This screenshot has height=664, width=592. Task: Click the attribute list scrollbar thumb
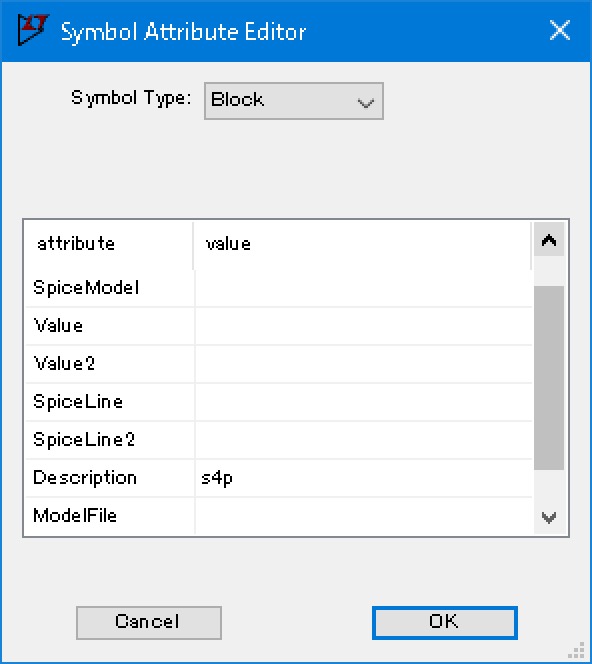click(x=548, y=378)
